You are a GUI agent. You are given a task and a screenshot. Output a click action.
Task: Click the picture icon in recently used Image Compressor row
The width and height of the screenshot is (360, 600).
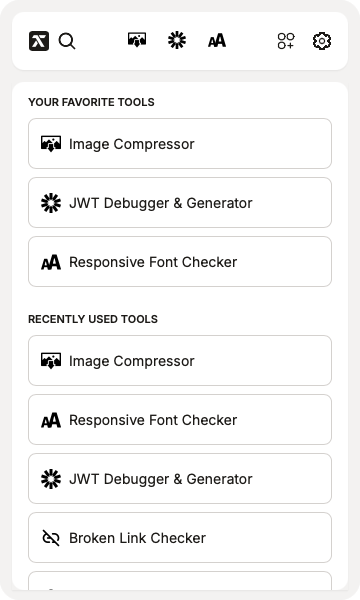pos(51,360)
